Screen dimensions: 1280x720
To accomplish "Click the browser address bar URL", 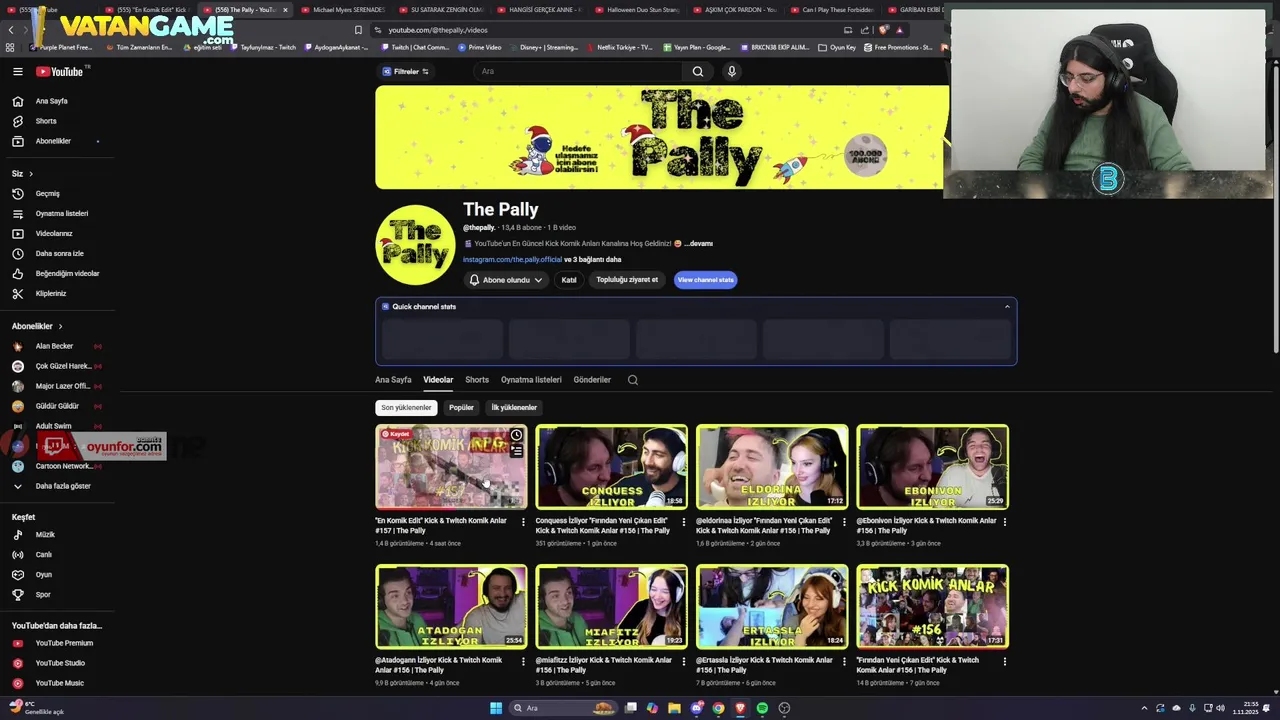I will pos(438,30).
